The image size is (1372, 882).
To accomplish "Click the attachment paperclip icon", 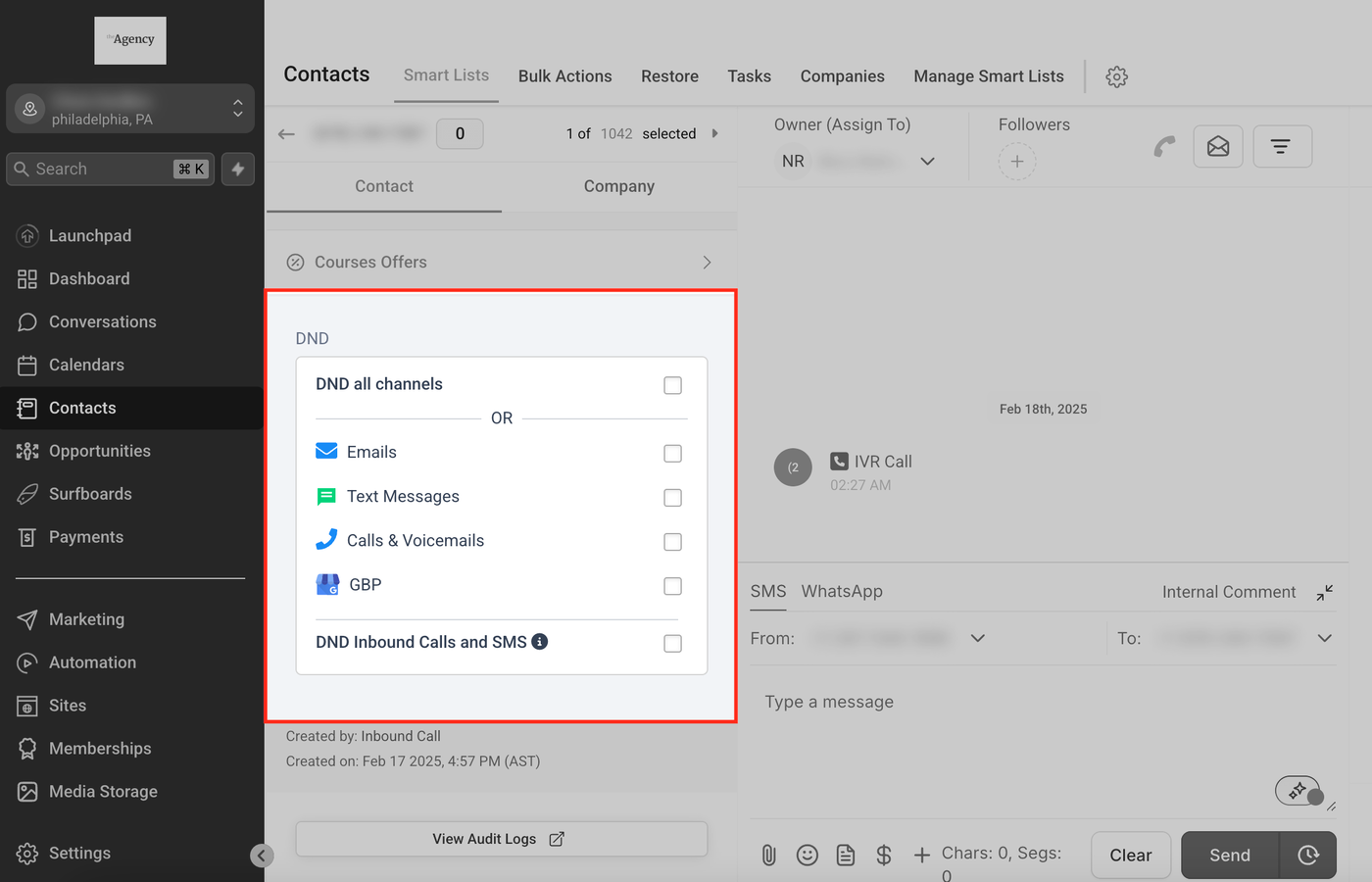I will [769, 856].
